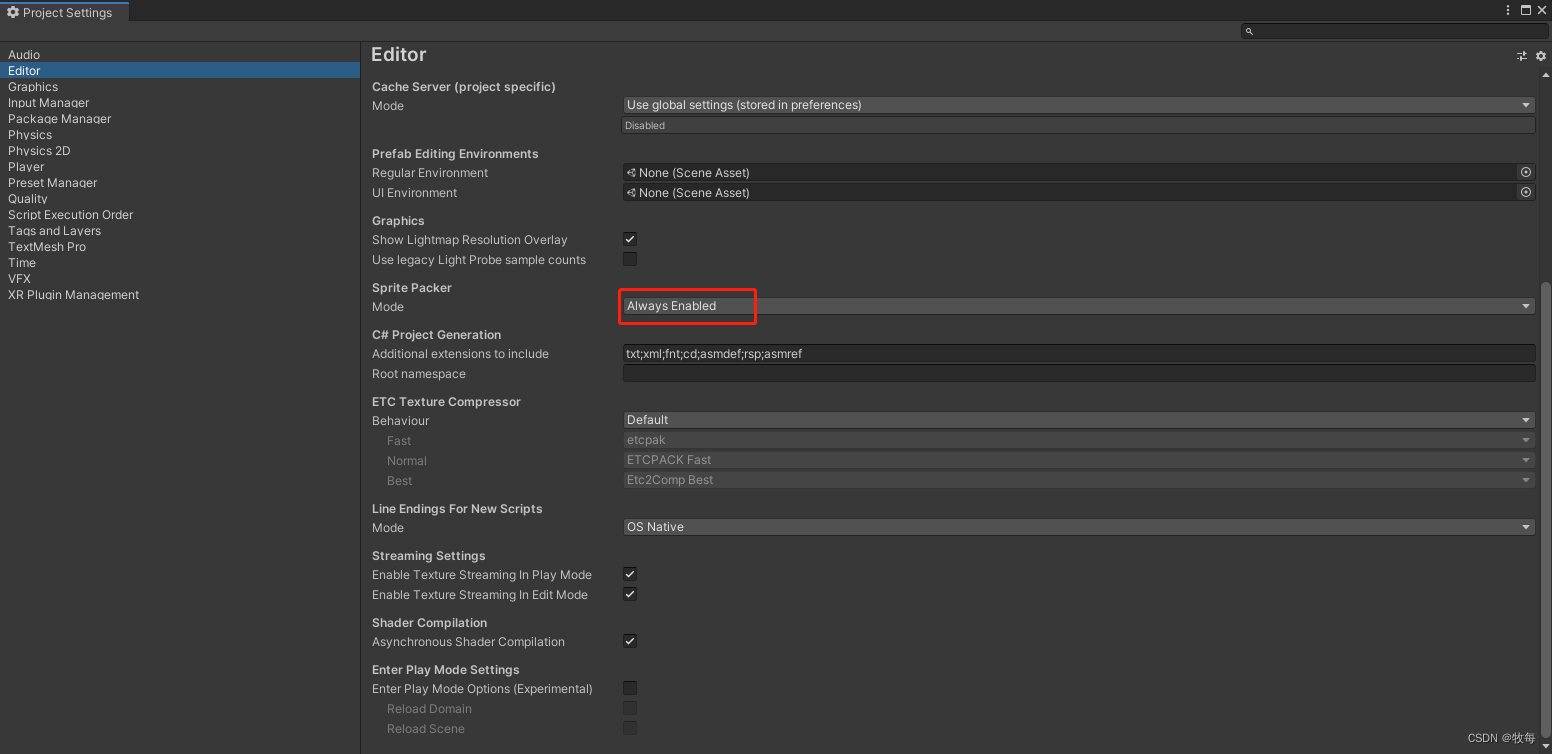Open the Fast etcpak dropdown
The height and width of the screenshot is (754, 1552).
click(x=1078, y=440)
